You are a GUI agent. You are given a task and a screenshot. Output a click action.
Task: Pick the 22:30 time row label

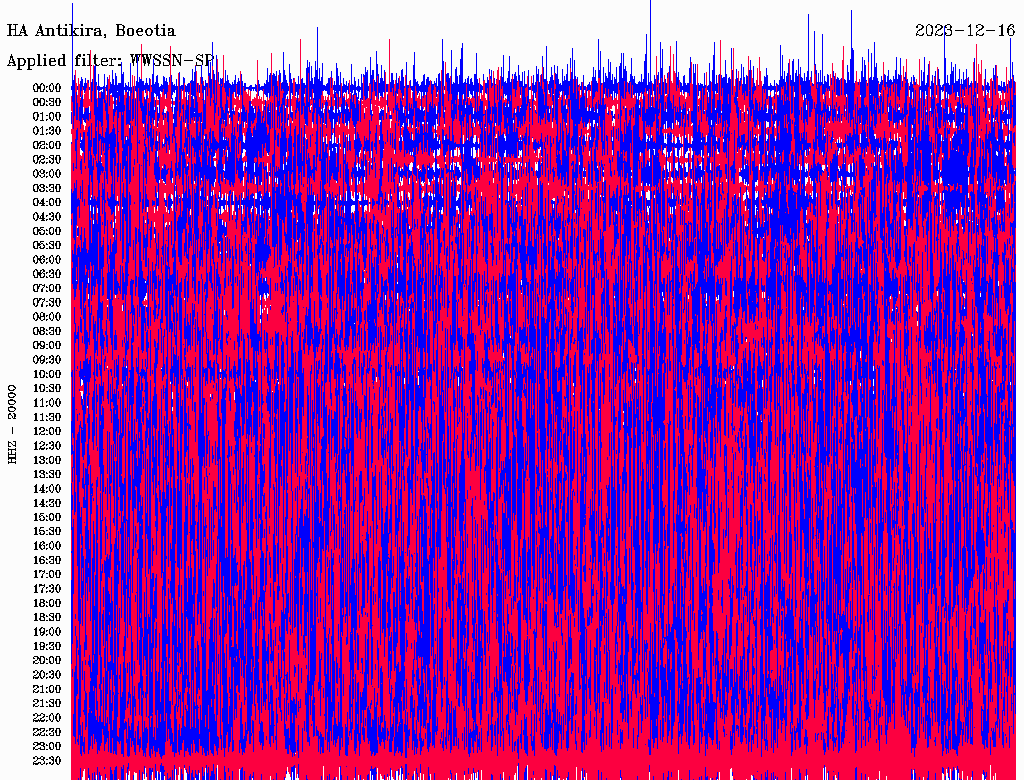tap(47, 732)
